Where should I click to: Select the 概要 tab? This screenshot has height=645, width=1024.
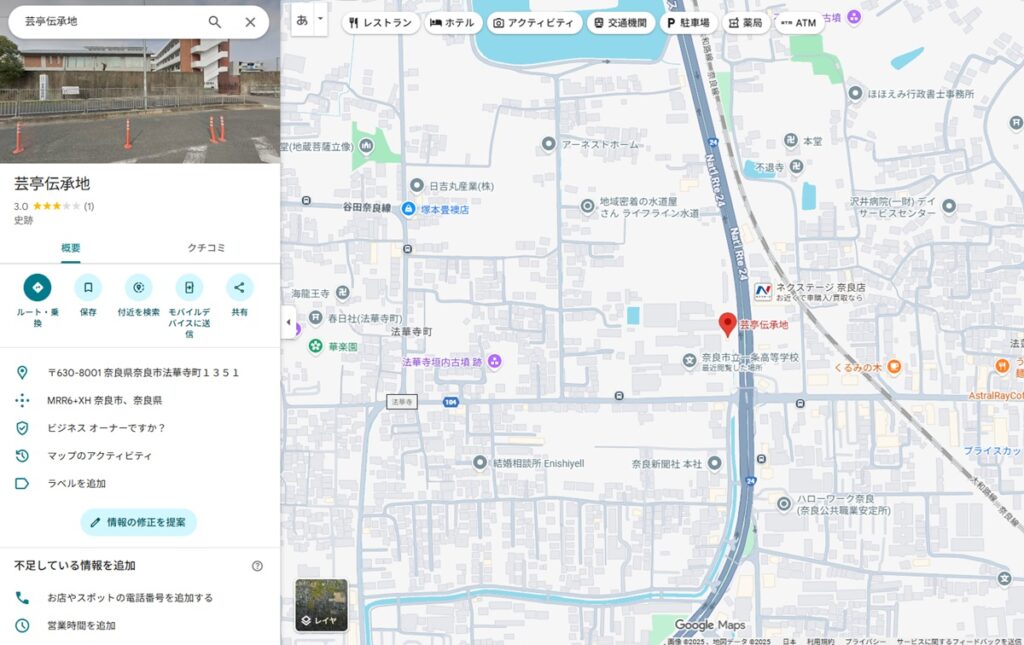pos(71,248)
